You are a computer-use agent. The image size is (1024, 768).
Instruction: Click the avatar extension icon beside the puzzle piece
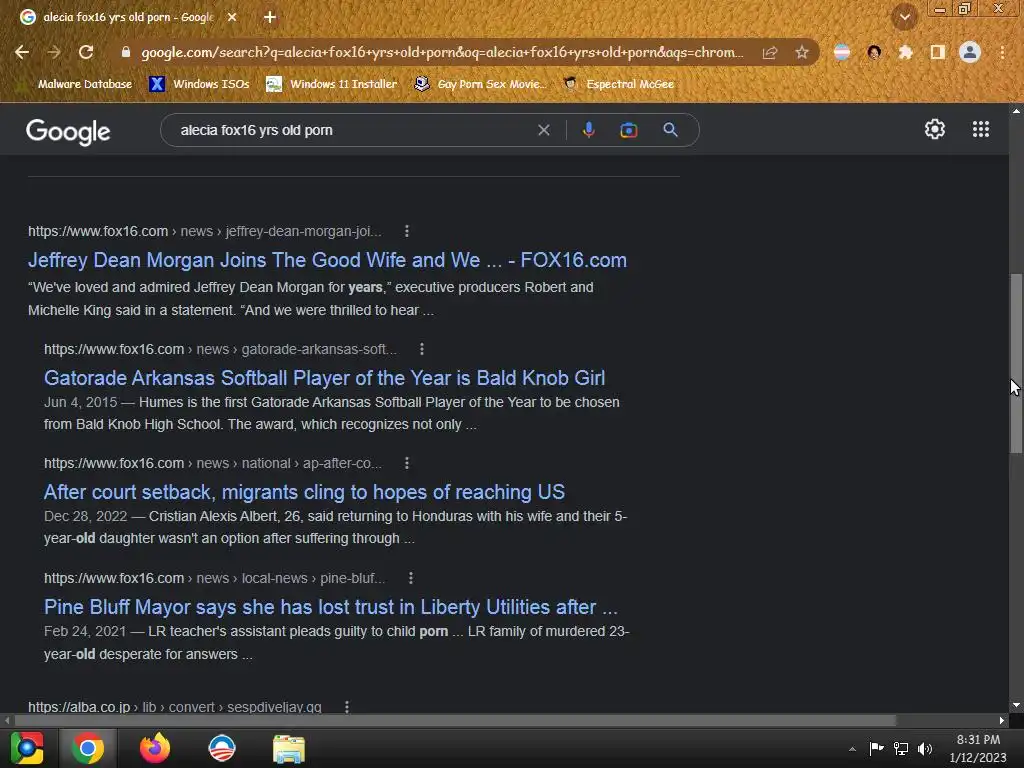[x=874, y=52]
